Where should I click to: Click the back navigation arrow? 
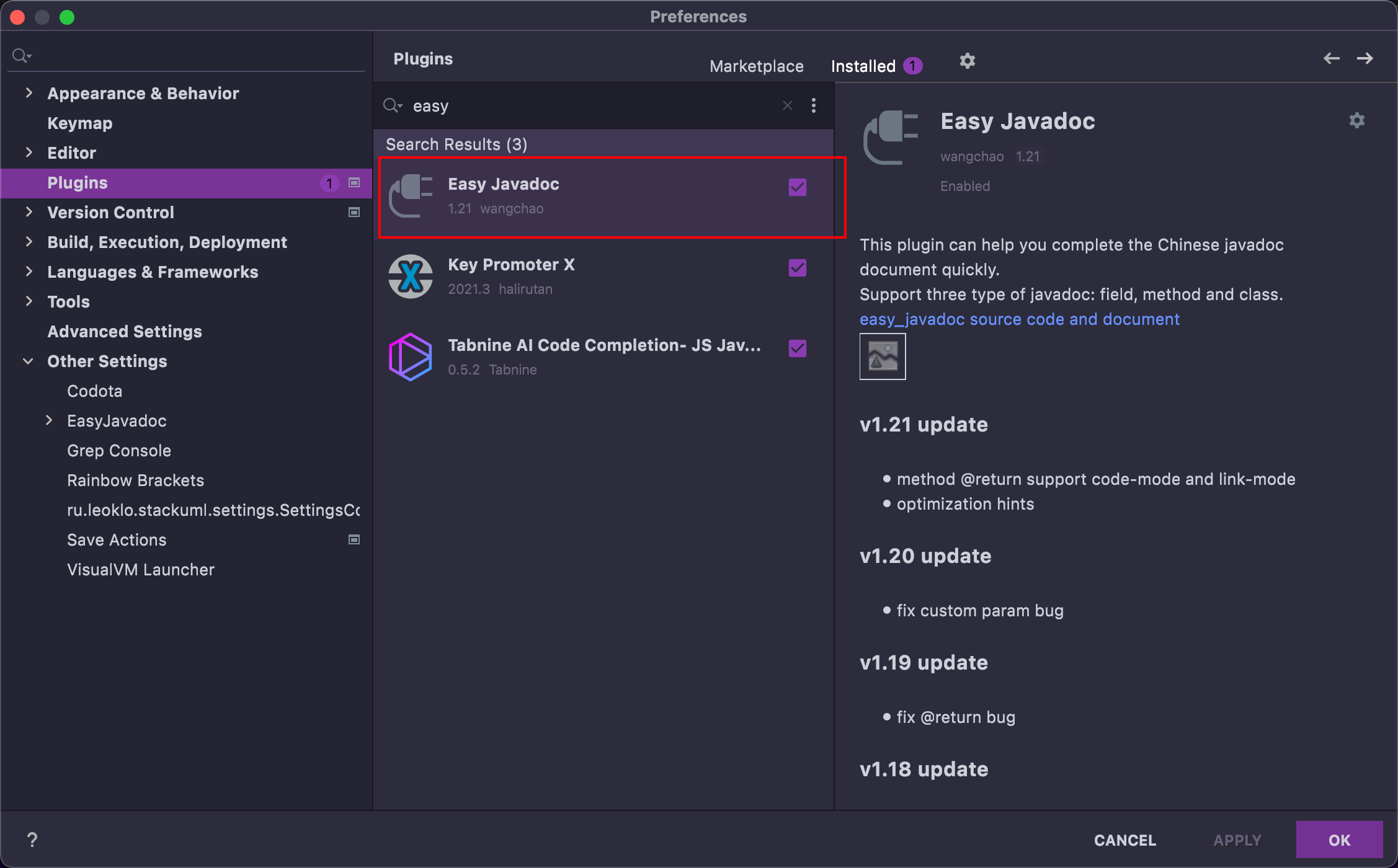coord(1331,59)
